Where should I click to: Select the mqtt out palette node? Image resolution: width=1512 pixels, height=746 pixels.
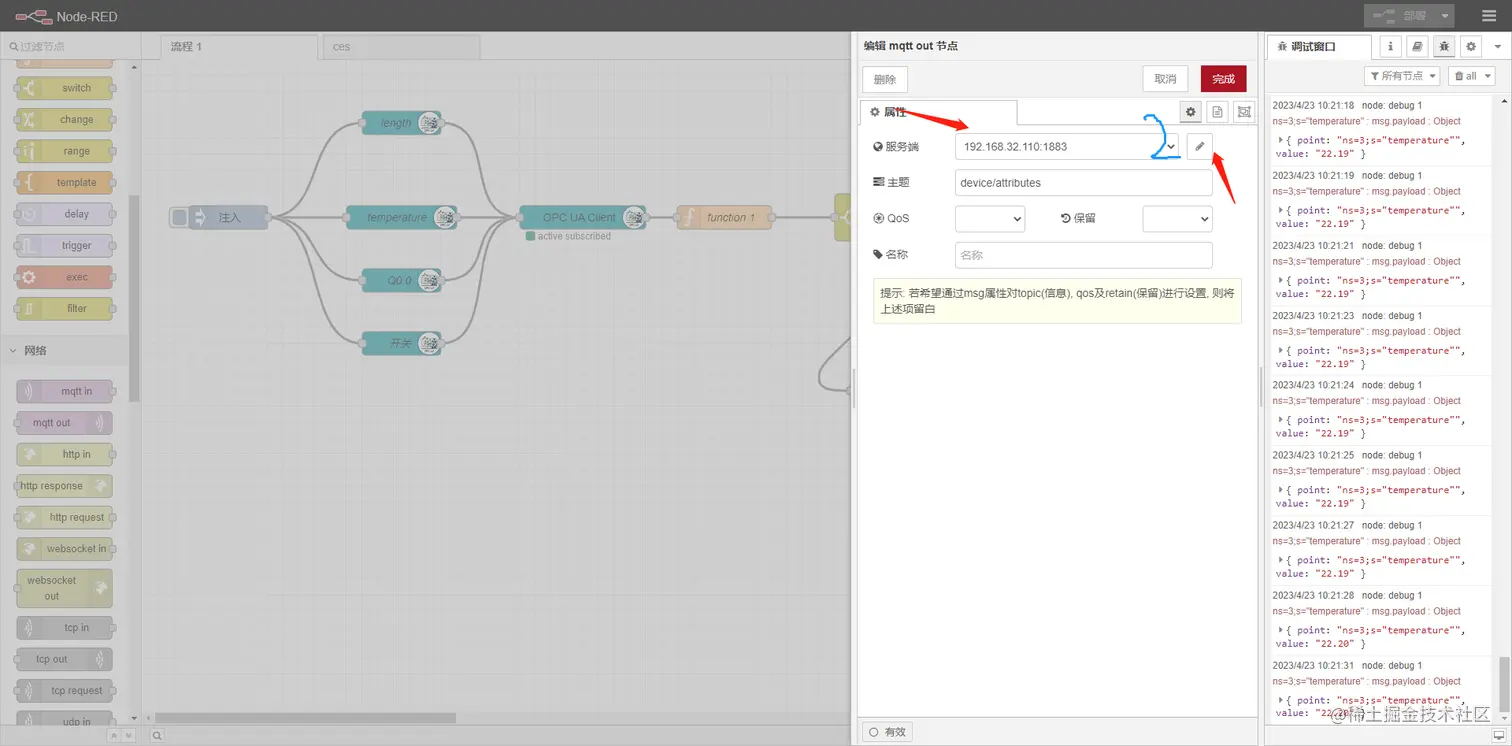coord(64,423)
